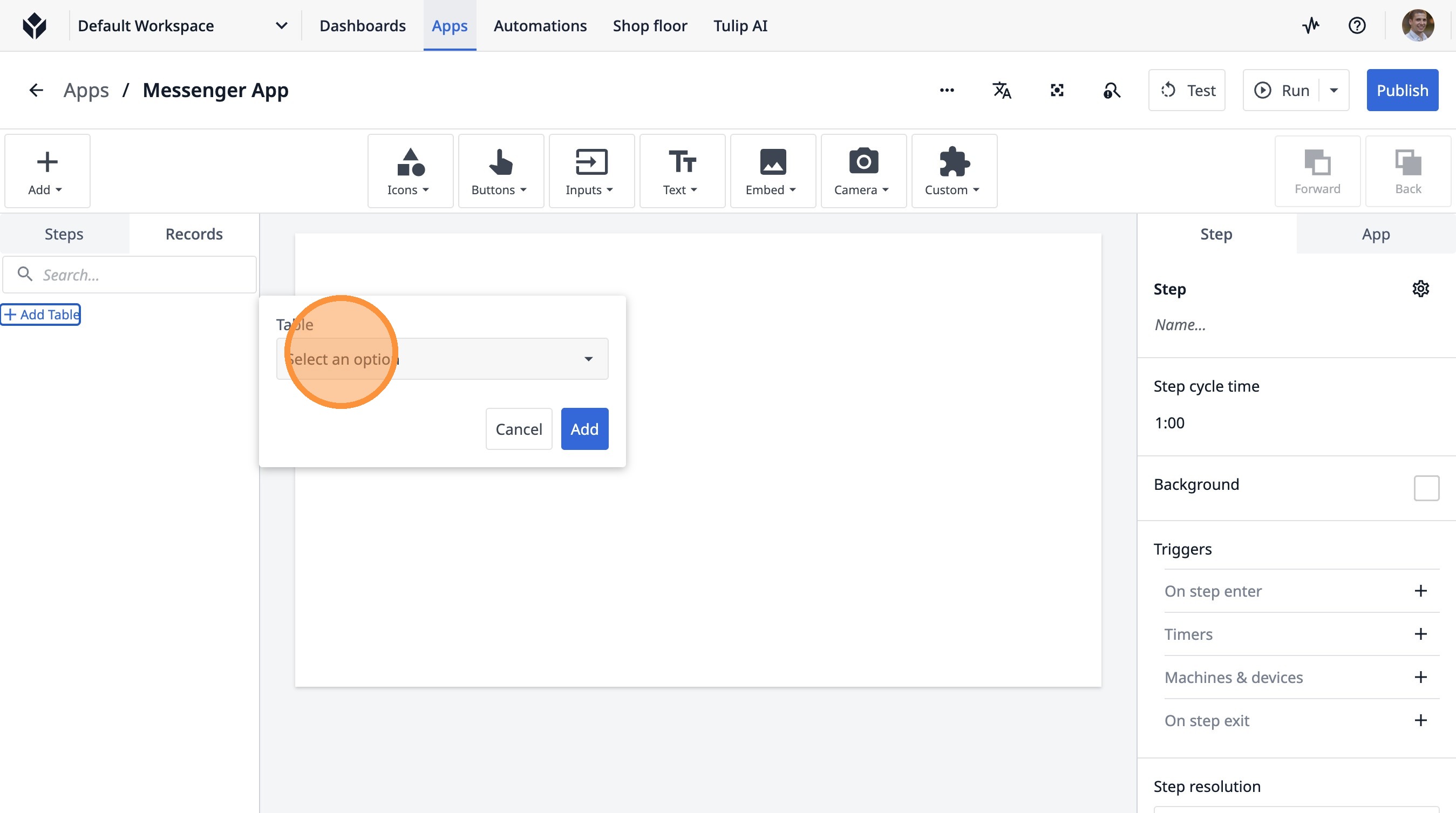Switch to the Steps tab

point(64,234)
